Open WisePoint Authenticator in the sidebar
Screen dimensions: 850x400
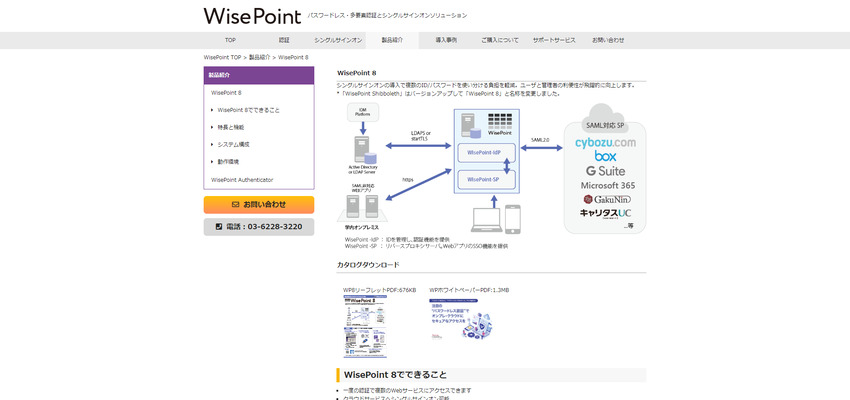point(242,179)
